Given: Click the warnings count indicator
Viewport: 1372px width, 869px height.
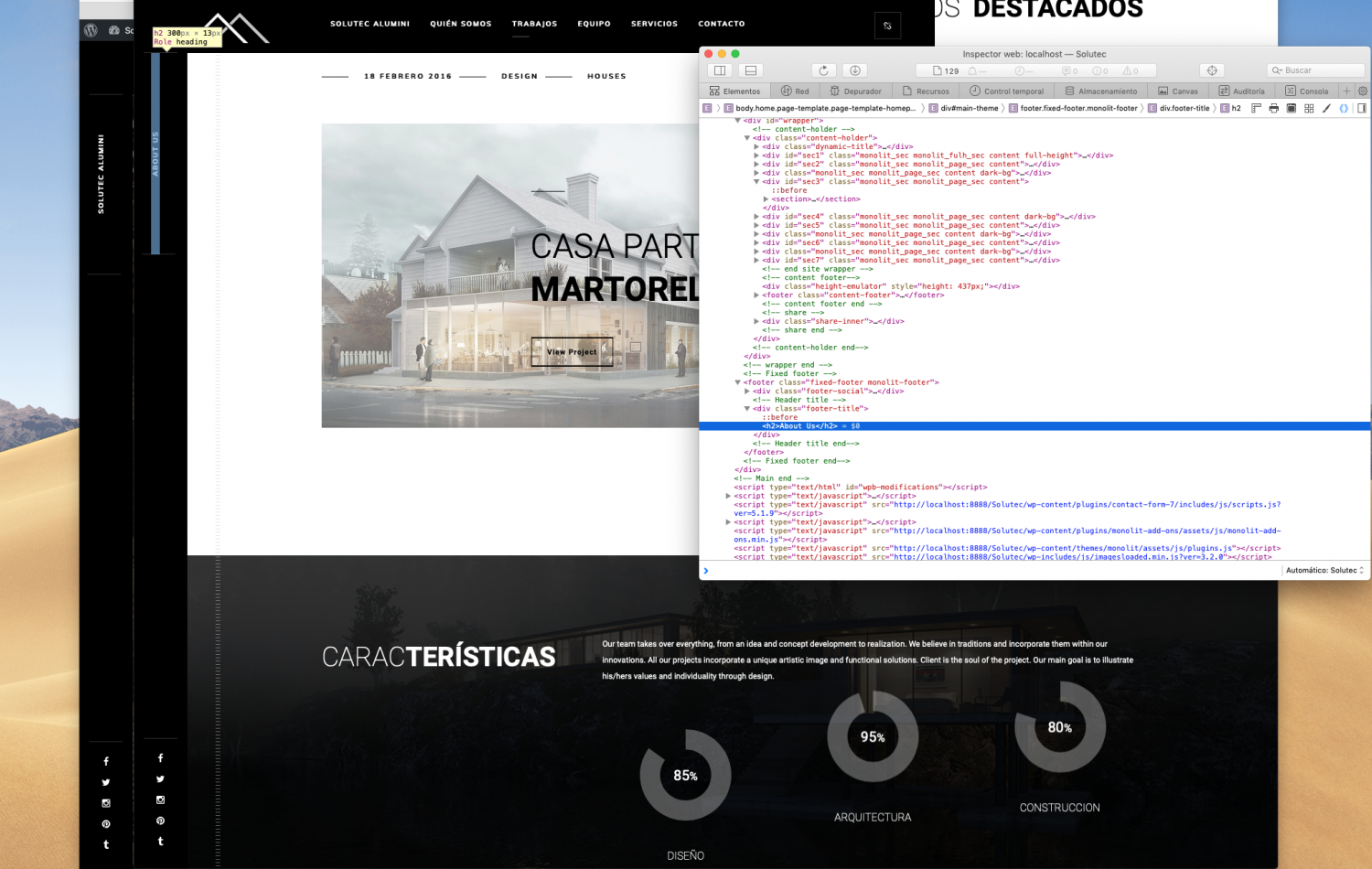Looking at the screenshot, I should coord(1131,70).
